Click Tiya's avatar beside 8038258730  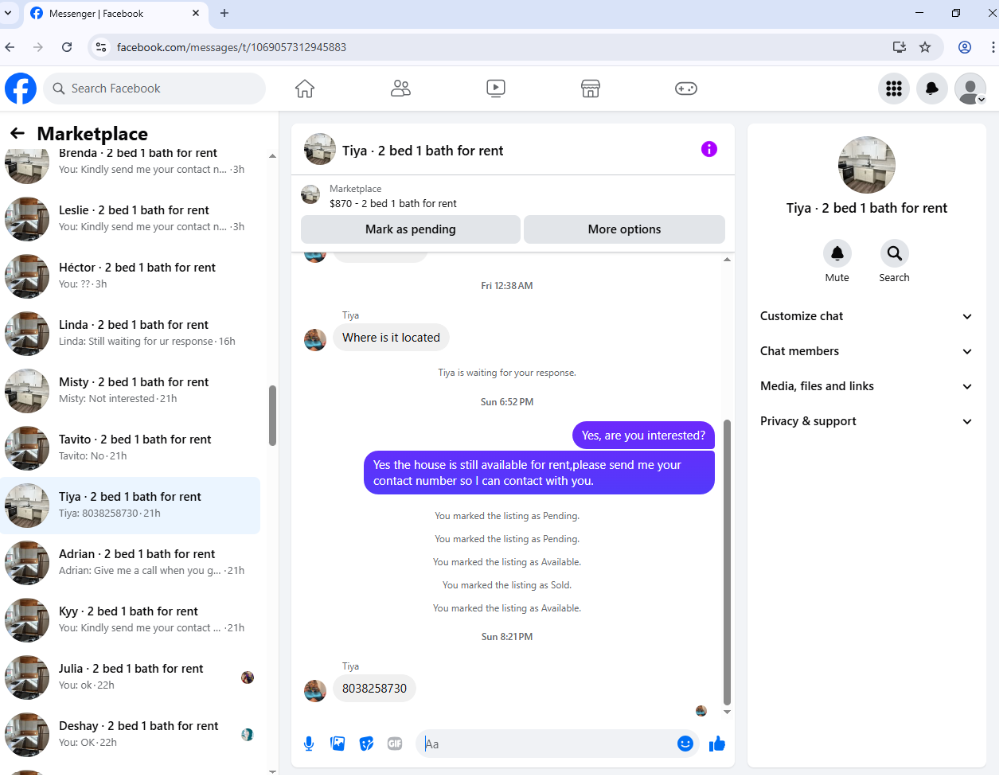315,690
